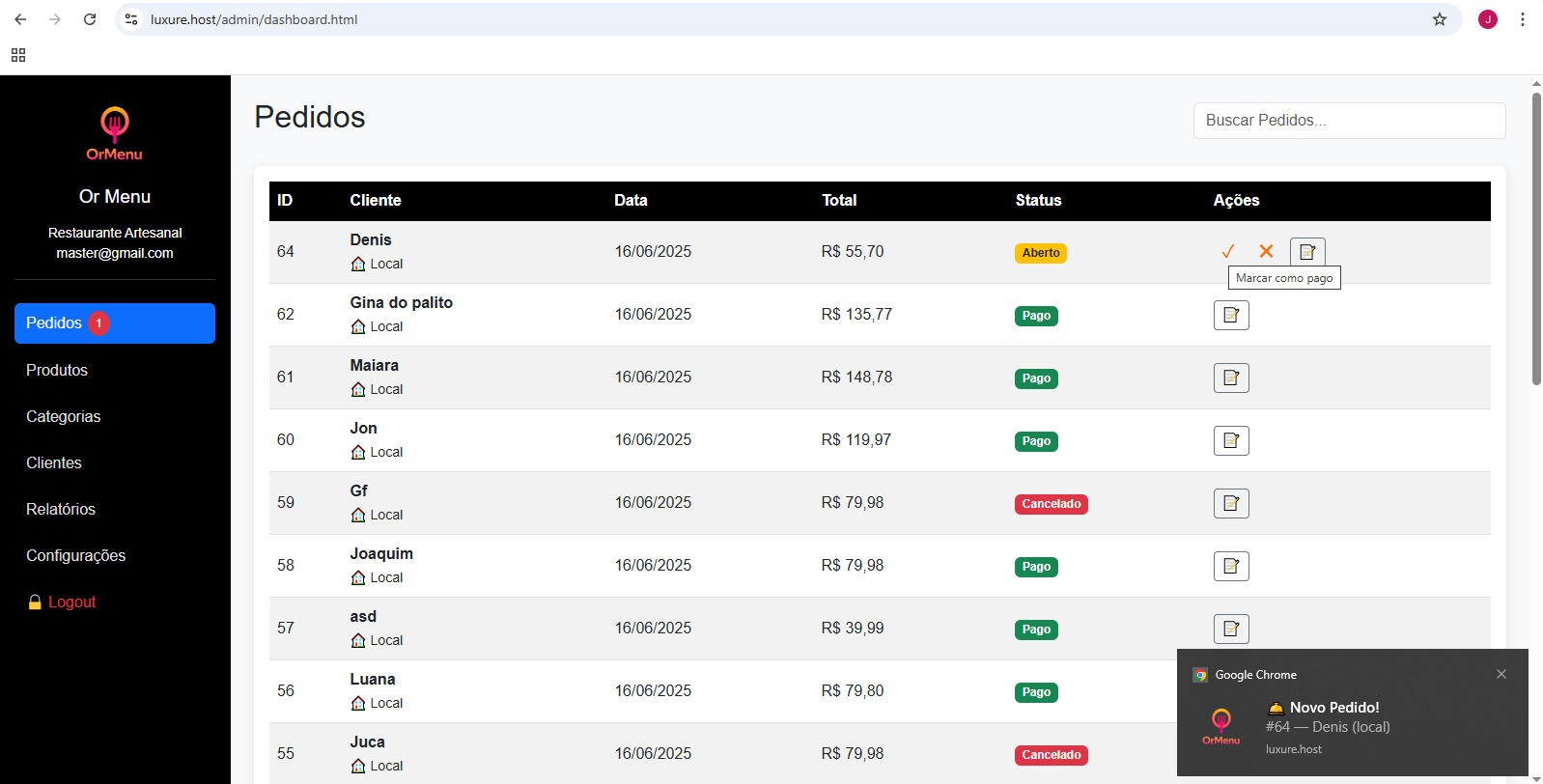
Task: Open Configurações settings page
Action: tap(76, 555)
